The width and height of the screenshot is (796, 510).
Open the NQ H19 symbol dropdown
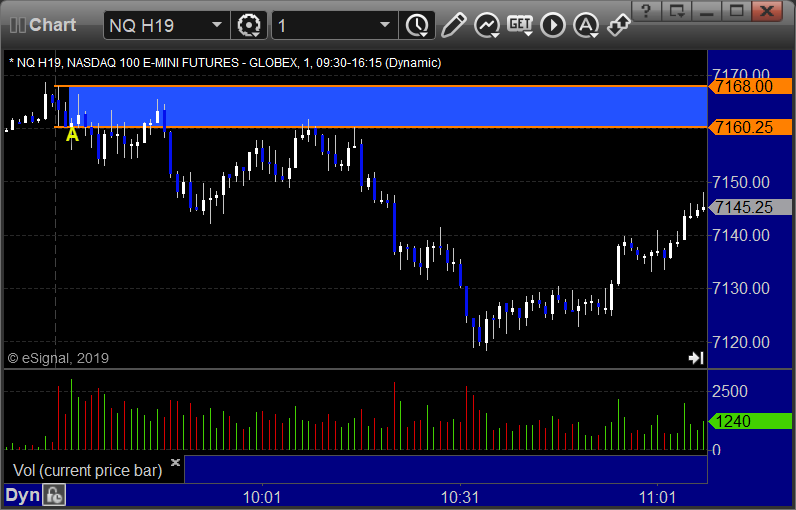point(217,25)
